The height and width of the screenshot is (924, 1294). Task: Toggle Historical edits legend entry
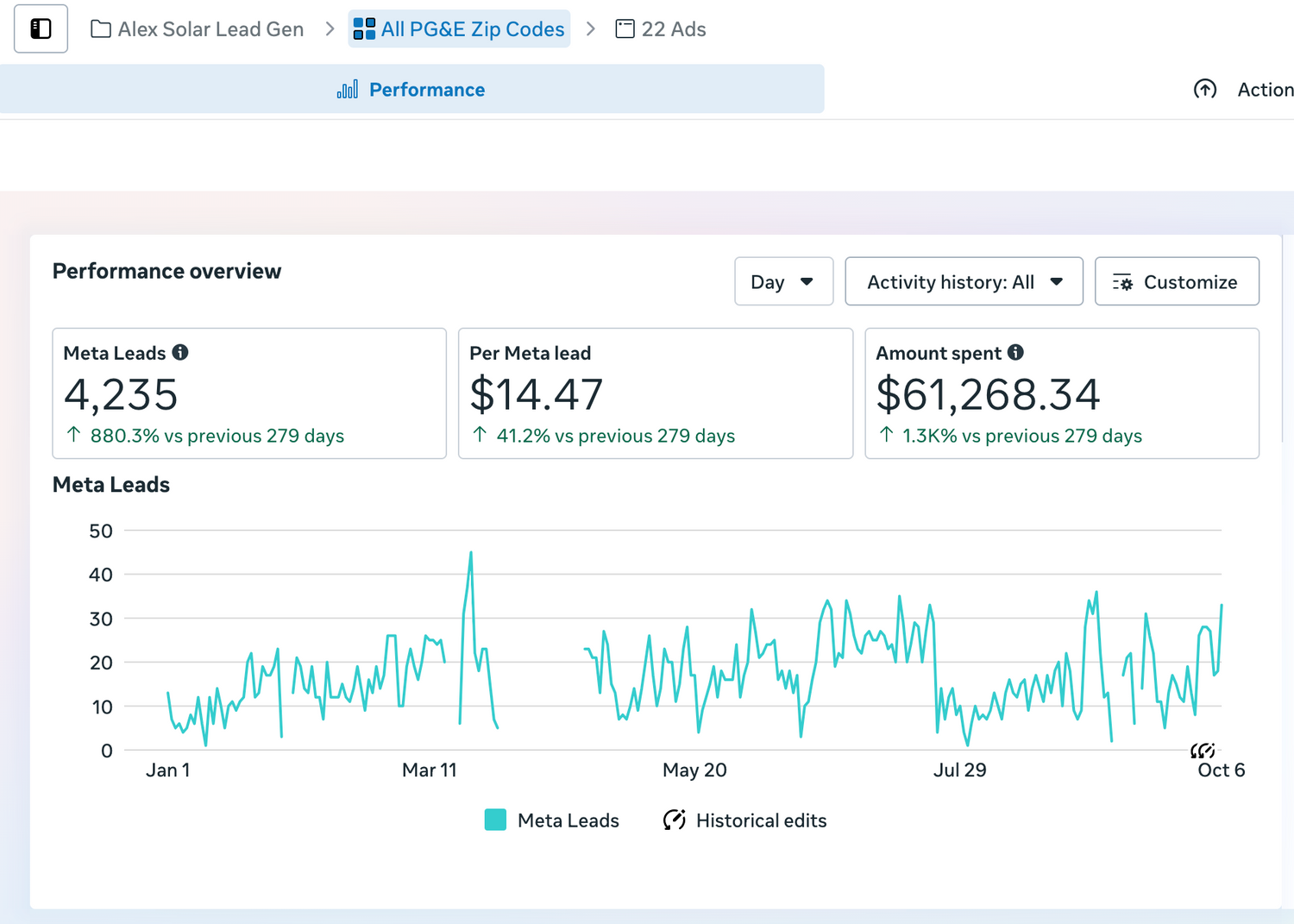coord(760,820)
